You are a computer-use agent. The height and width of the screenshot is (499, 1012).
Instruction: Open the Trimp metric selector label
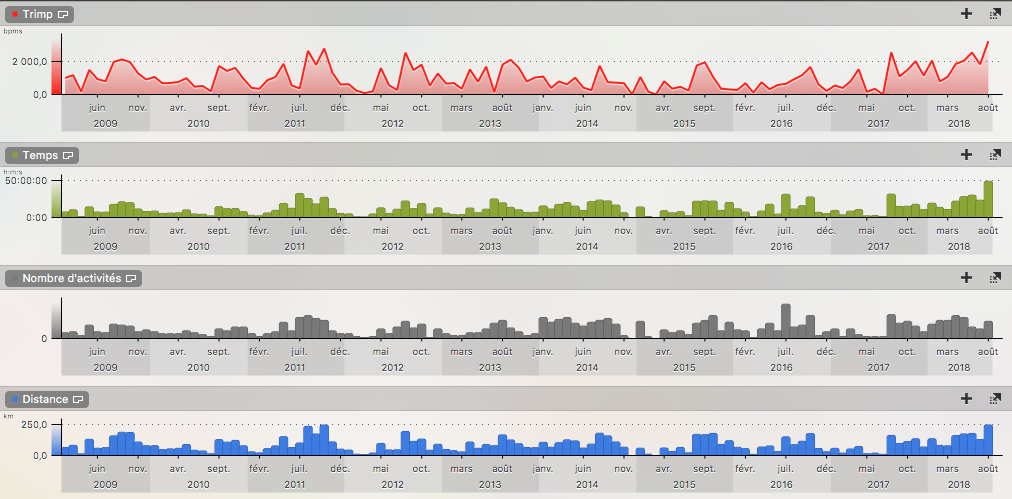pos(38,15)
